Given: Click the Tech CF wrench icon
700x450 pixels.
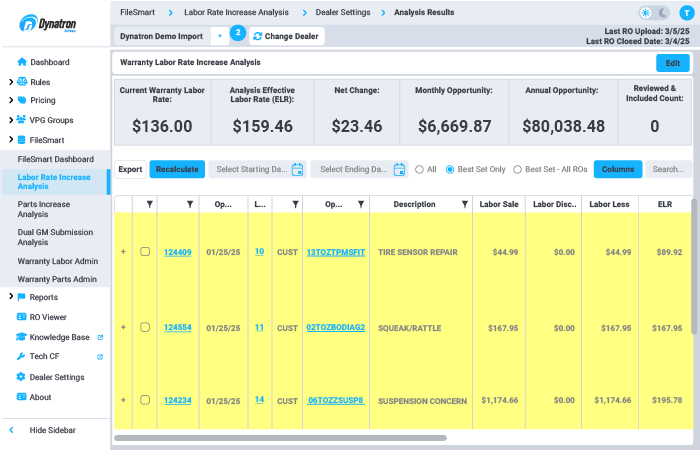Looking at the screenshot, I should tap(21, 356).
